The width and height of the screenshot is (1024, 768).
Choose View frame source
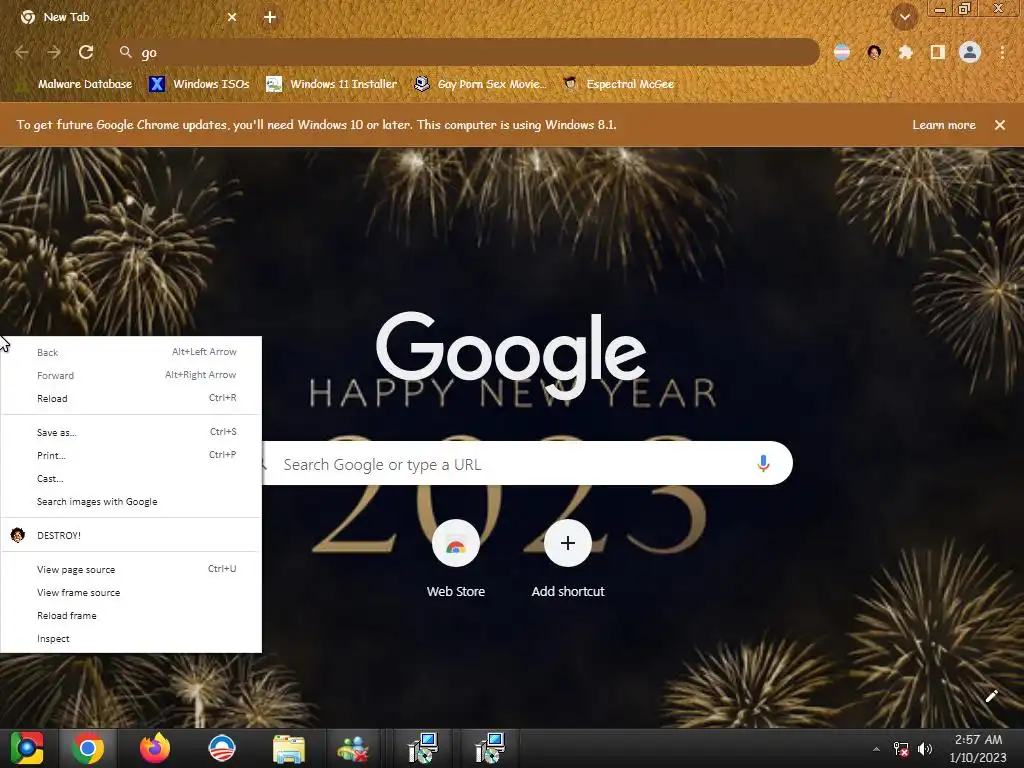pyautogui.click(x=131, y=592)
